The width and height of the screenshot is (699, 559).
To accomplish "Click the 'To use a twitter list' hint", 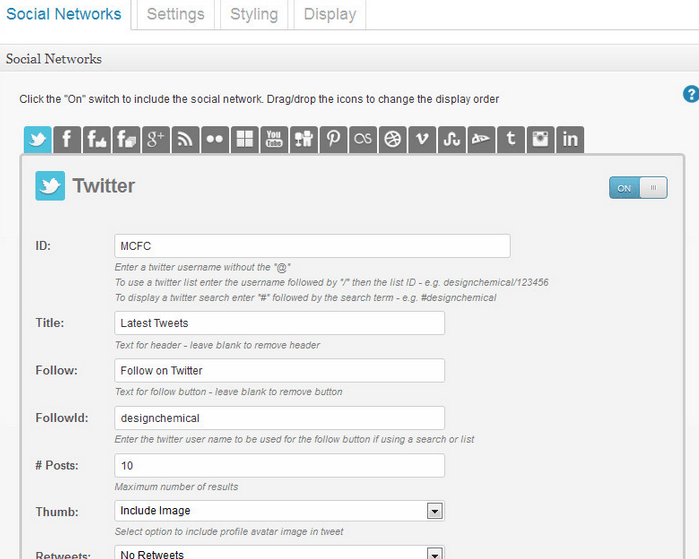I will point(332,282).
